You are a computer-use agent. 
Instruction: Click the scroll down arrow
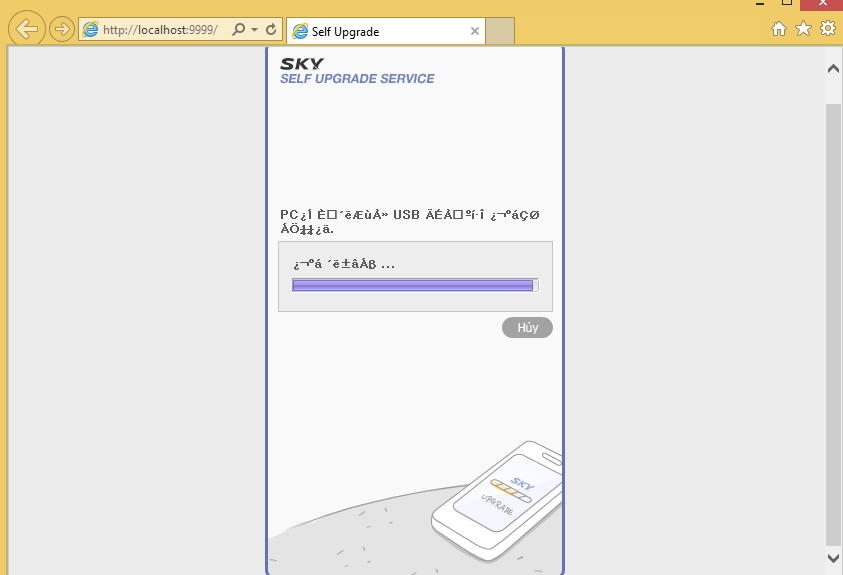coord(833,557)
